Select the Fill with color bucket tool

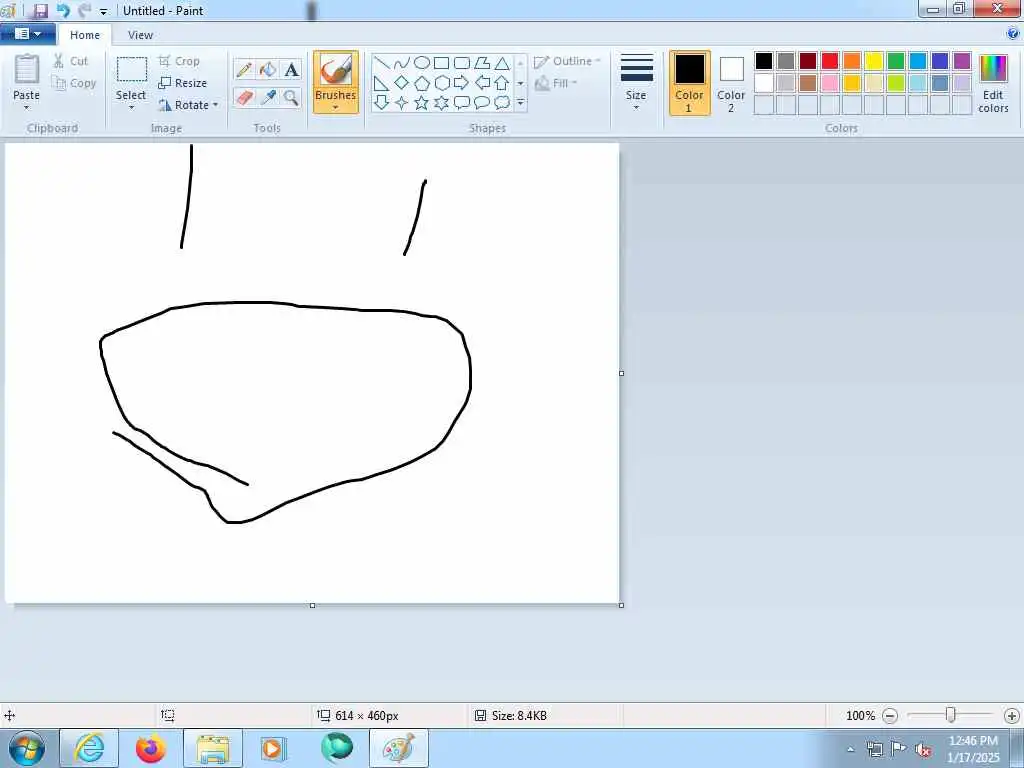click(268, 69)
